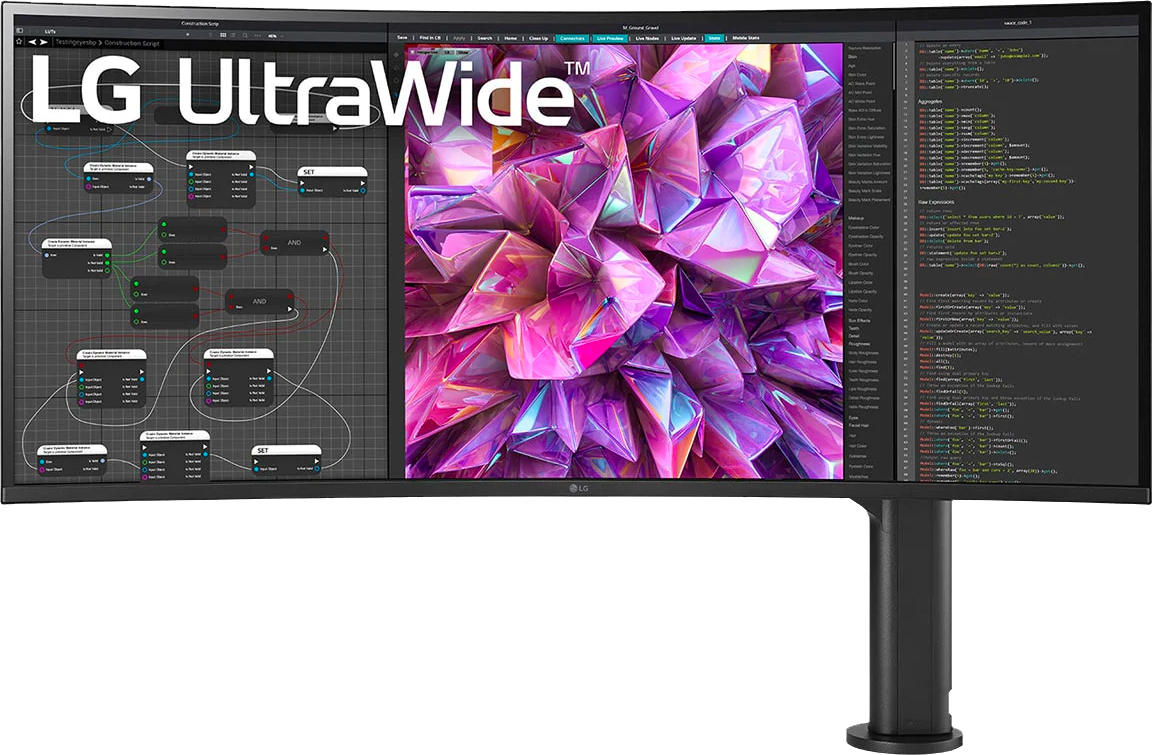Click the back navigation arrow in the node editor
The width and height of the screenshot is (1152, 755).
[x=32, y=42]
